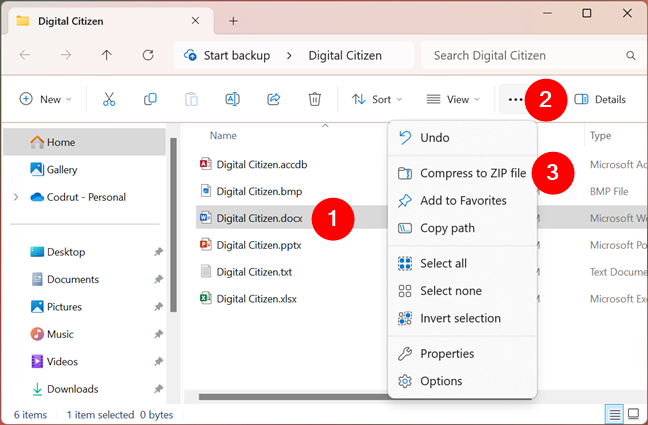Image resolution: width=648 pixels, height=425 pixels.
Task: Click pin icon next to Pictures
Action: click(158, 307)
